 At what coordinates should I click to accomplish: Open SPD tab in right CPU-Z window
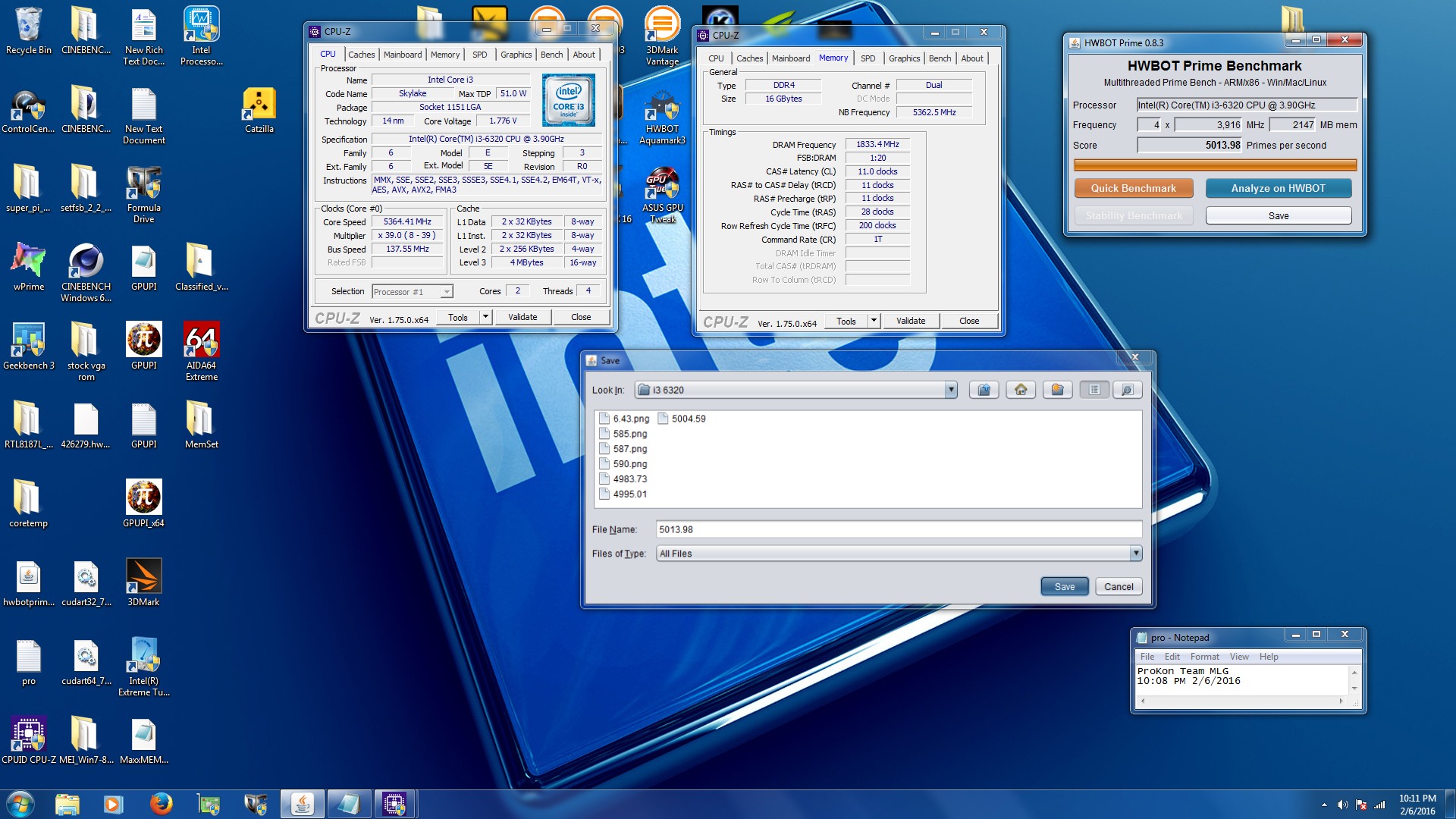coord(868,58)
